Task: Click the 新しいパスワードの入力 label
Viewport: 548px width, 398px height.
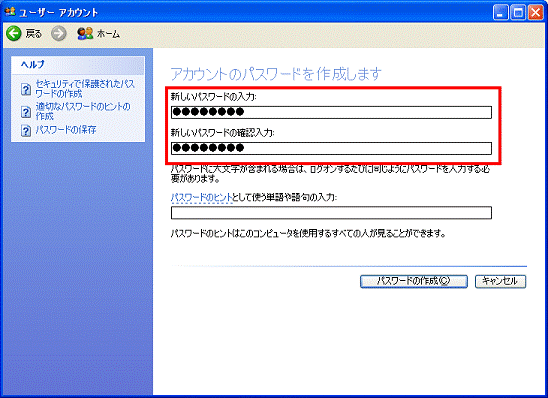Action: click(x=214, y=96)
